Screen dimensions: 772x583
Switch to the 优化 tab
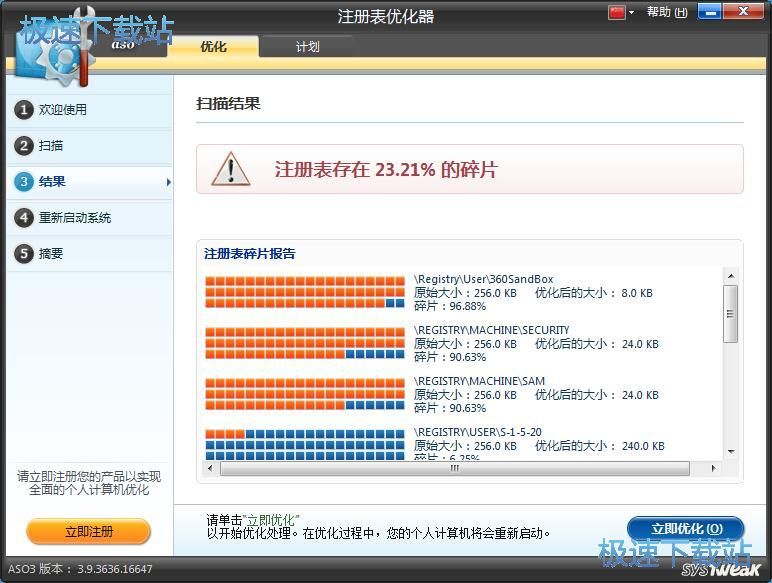[213, 47]
